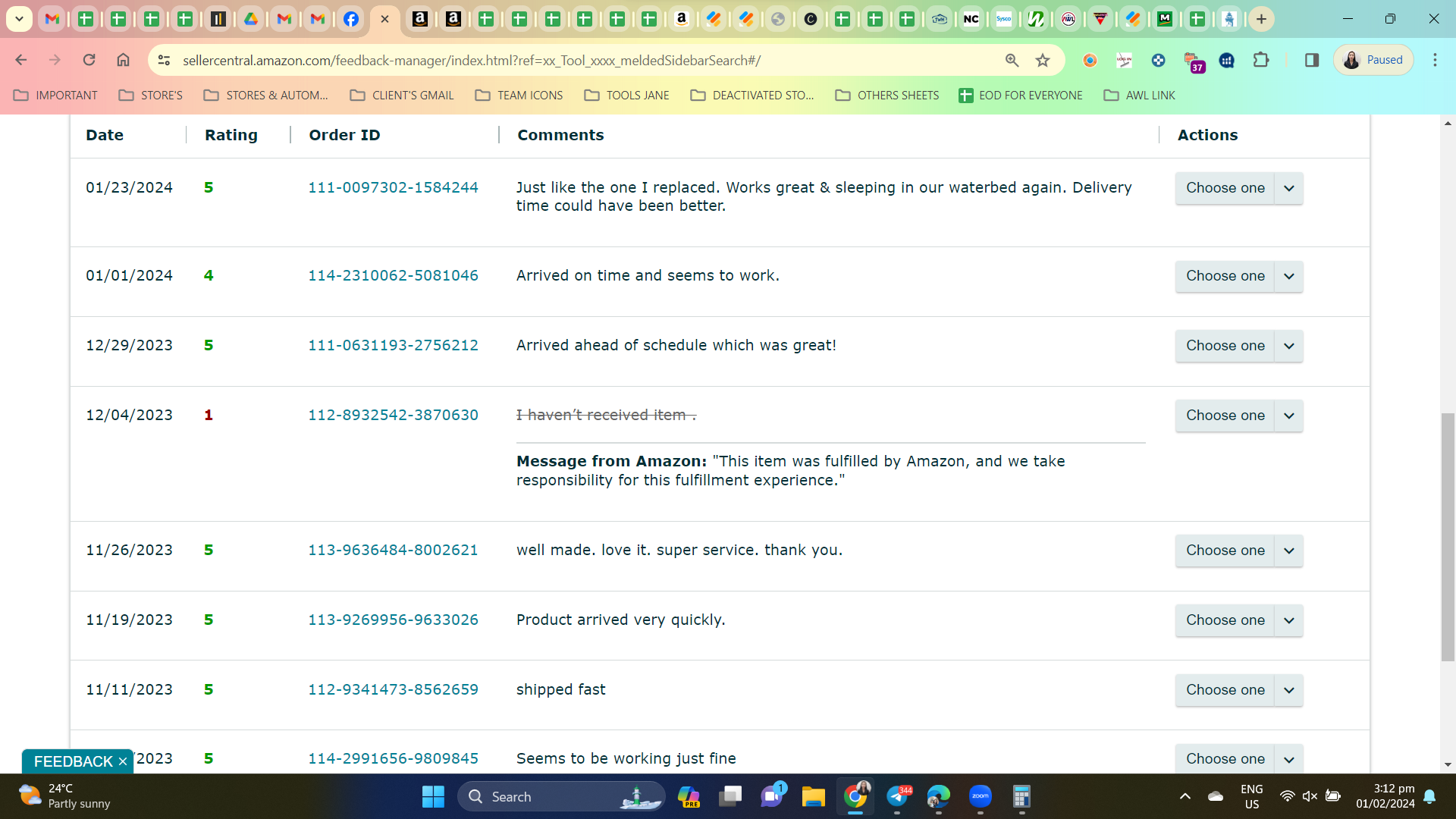Screen dimensions: 1456x819
Task: Bookmark this page with the star icon
Action: coord(1043,60)
